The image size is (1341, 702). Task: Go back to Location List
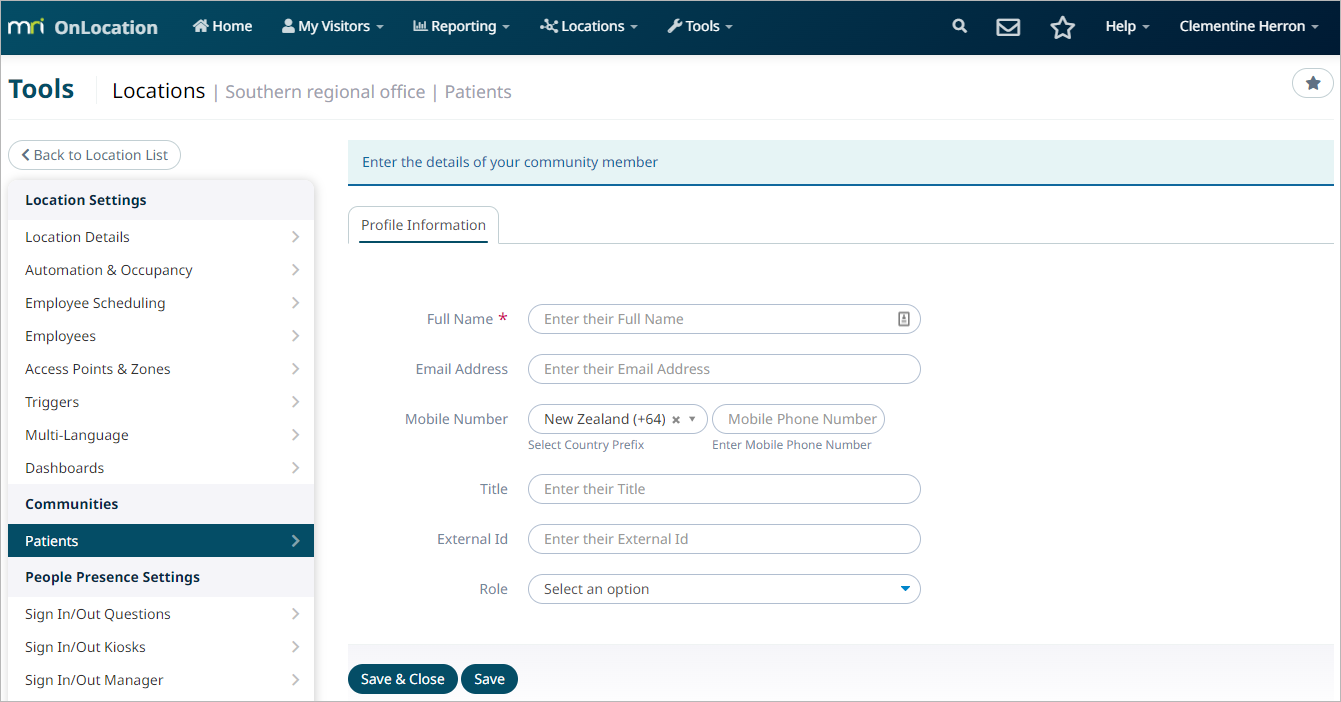[94, 155]
